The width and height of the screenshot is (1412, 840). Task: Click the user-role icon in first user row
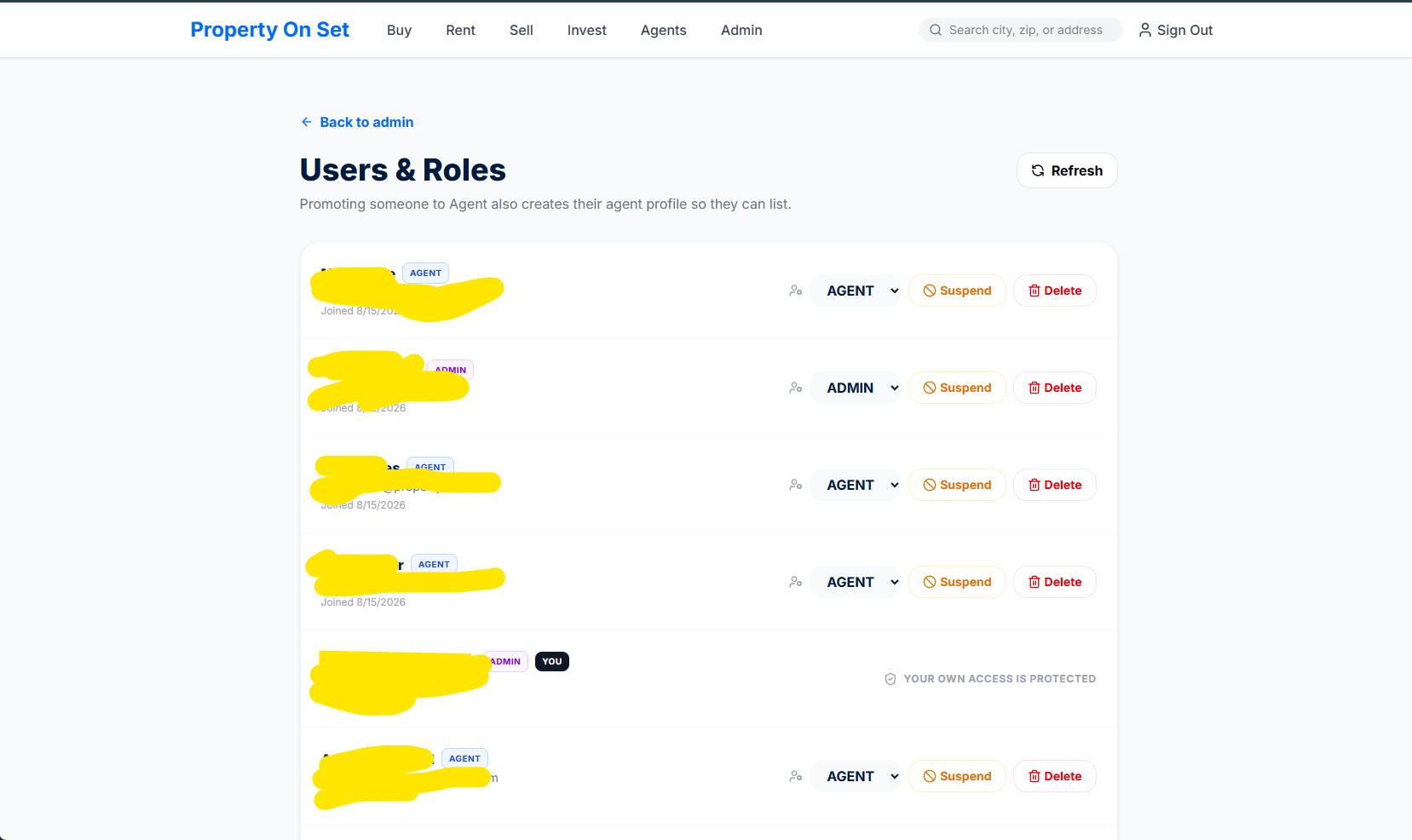[x=795, y=291]
